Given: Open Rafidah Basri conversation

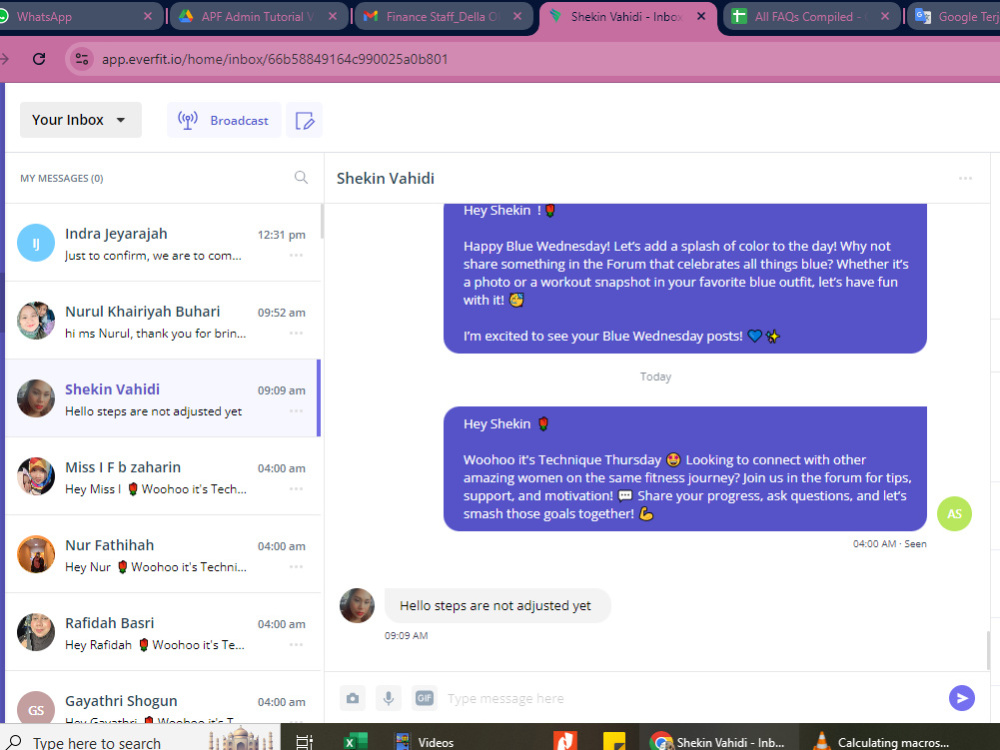Looking at the screenshot, I should [163, 632].
